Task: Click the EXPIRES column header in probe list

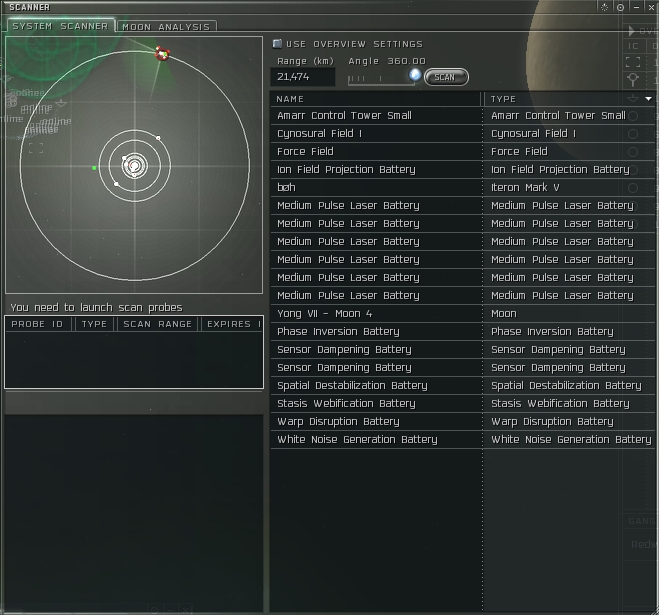Action: click(x=232, y=324)
